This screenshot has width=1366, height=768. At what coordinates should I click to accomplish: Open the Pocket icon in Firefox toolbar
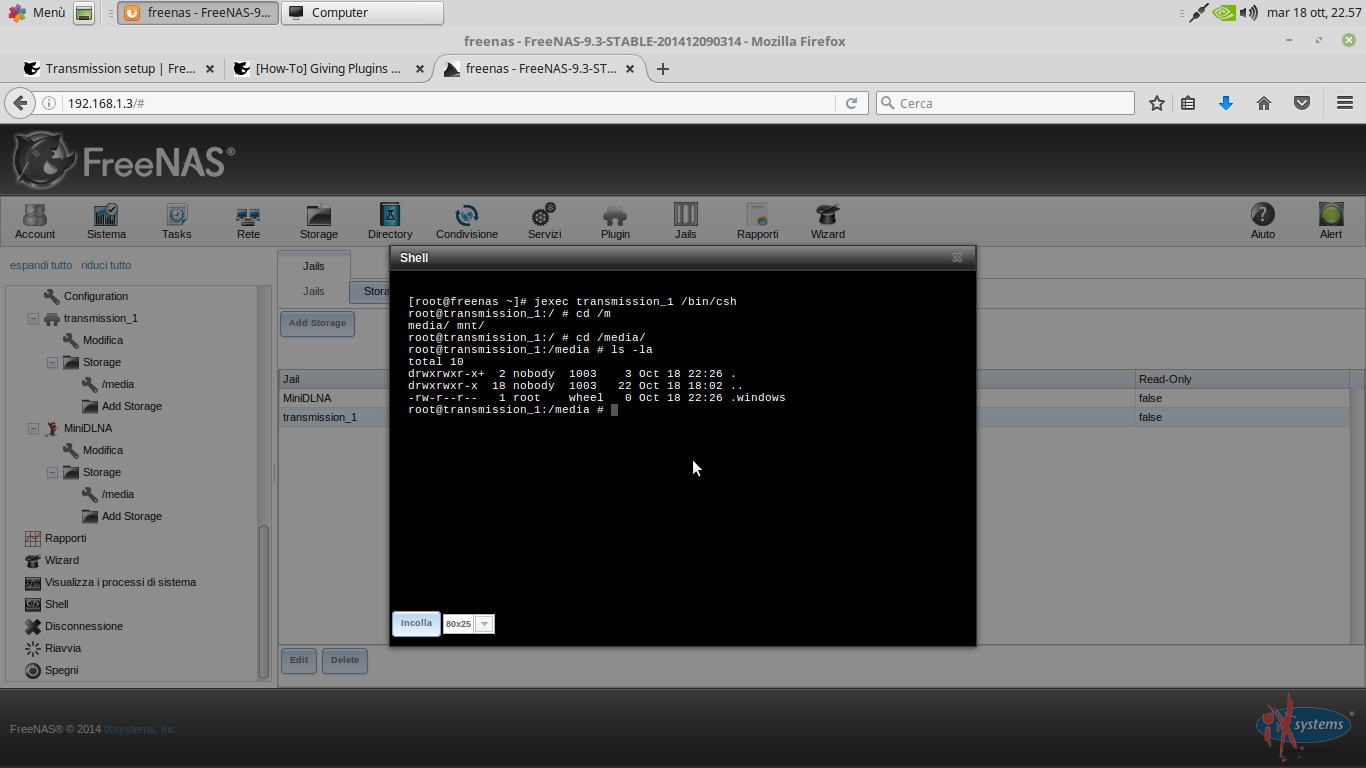click(1302, 103)
